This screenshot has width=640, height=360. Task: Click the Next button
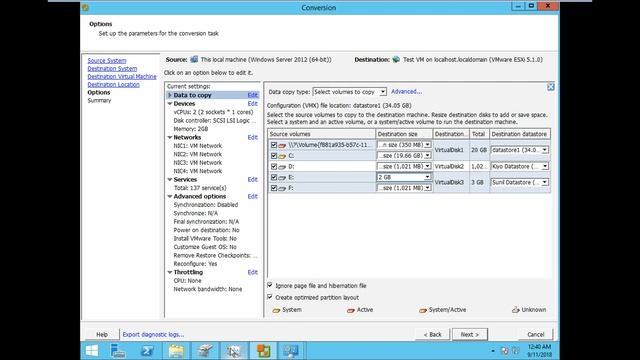tap(469, 334)
